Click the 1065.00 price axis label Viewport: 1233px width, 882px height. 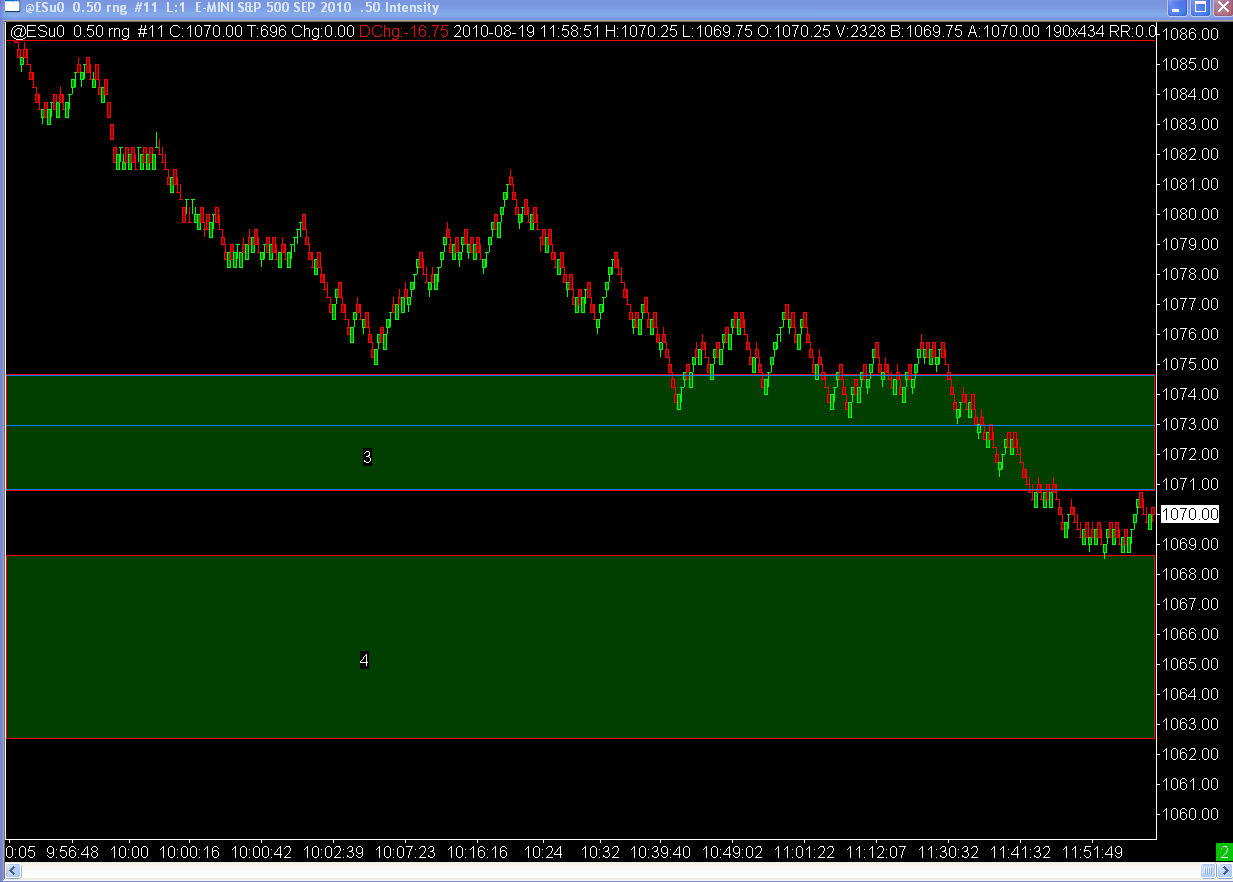coord(1191,664)
